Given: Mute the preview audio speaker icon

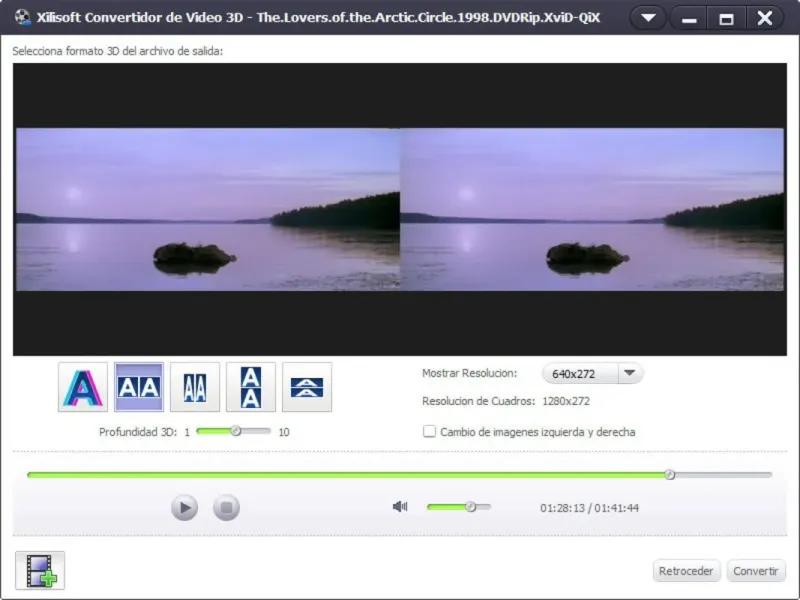Looking at the screenshot, I should (x=400, y=507).
